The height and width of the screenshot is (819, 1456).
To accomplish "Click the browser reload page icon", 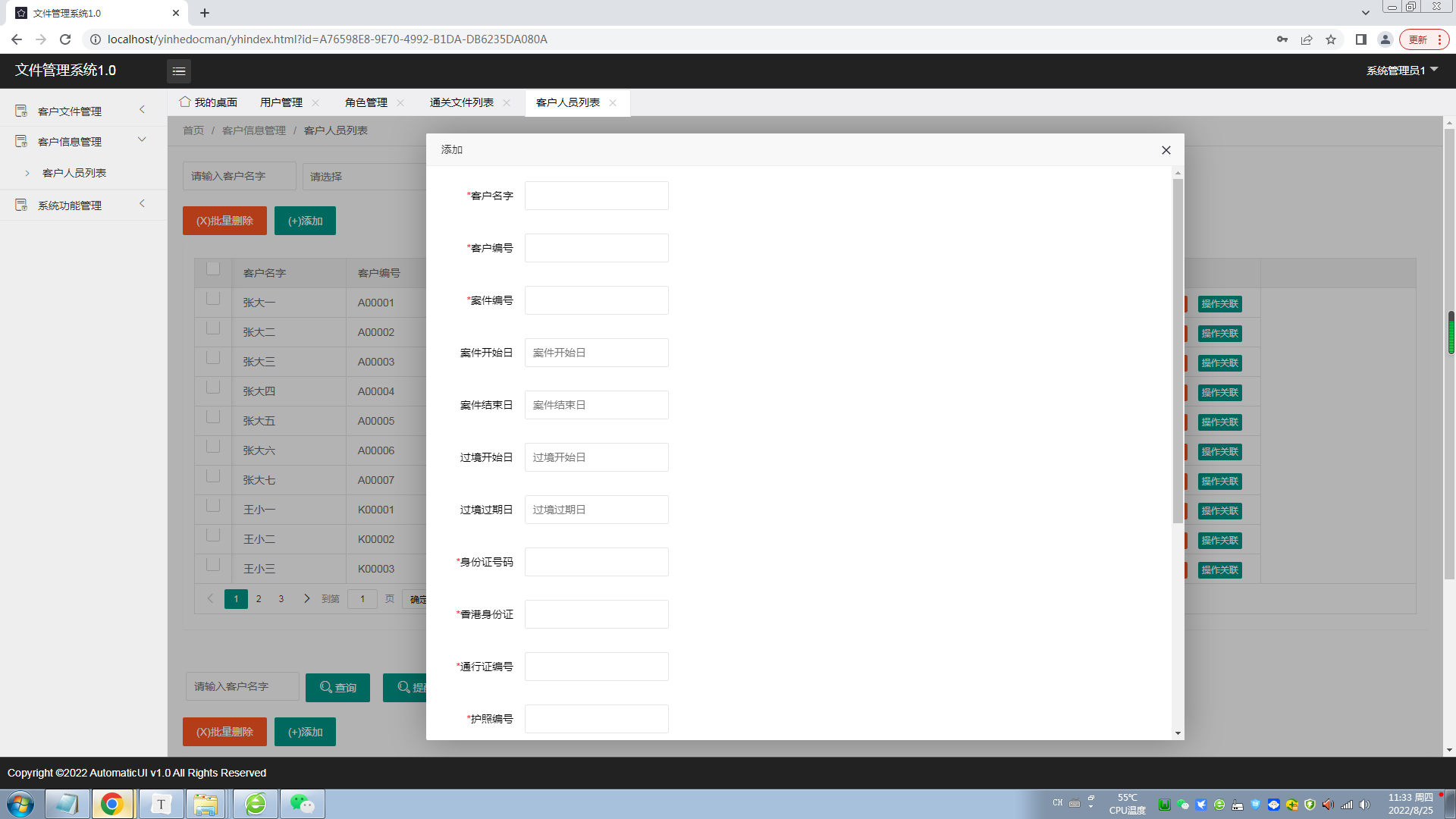I will [x=65, y=39].
